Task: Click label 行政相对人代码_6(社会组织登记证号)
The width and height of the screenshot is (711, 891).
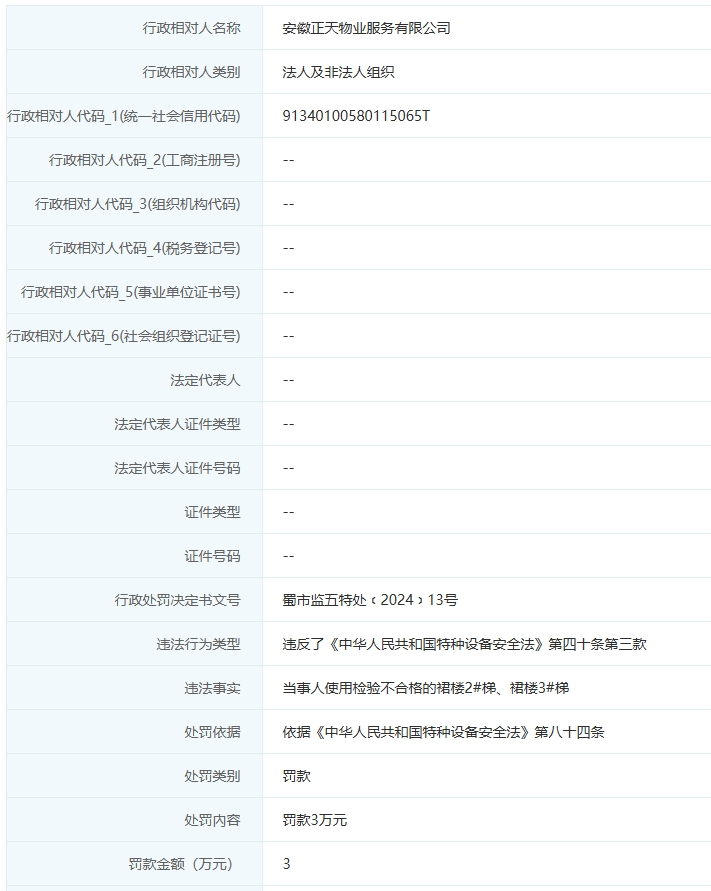Action: pos(124,336)
